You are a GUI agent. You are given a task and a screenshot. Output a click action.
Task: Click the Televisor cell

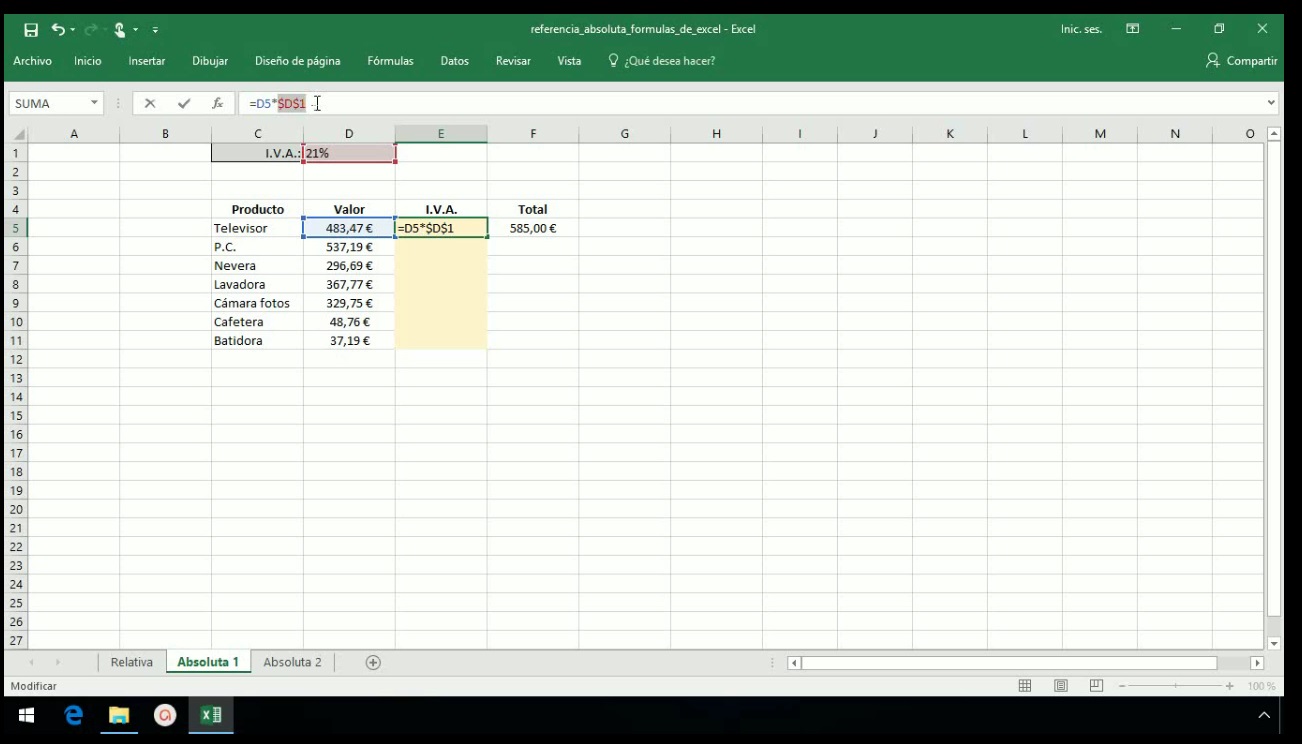(257, 228)
